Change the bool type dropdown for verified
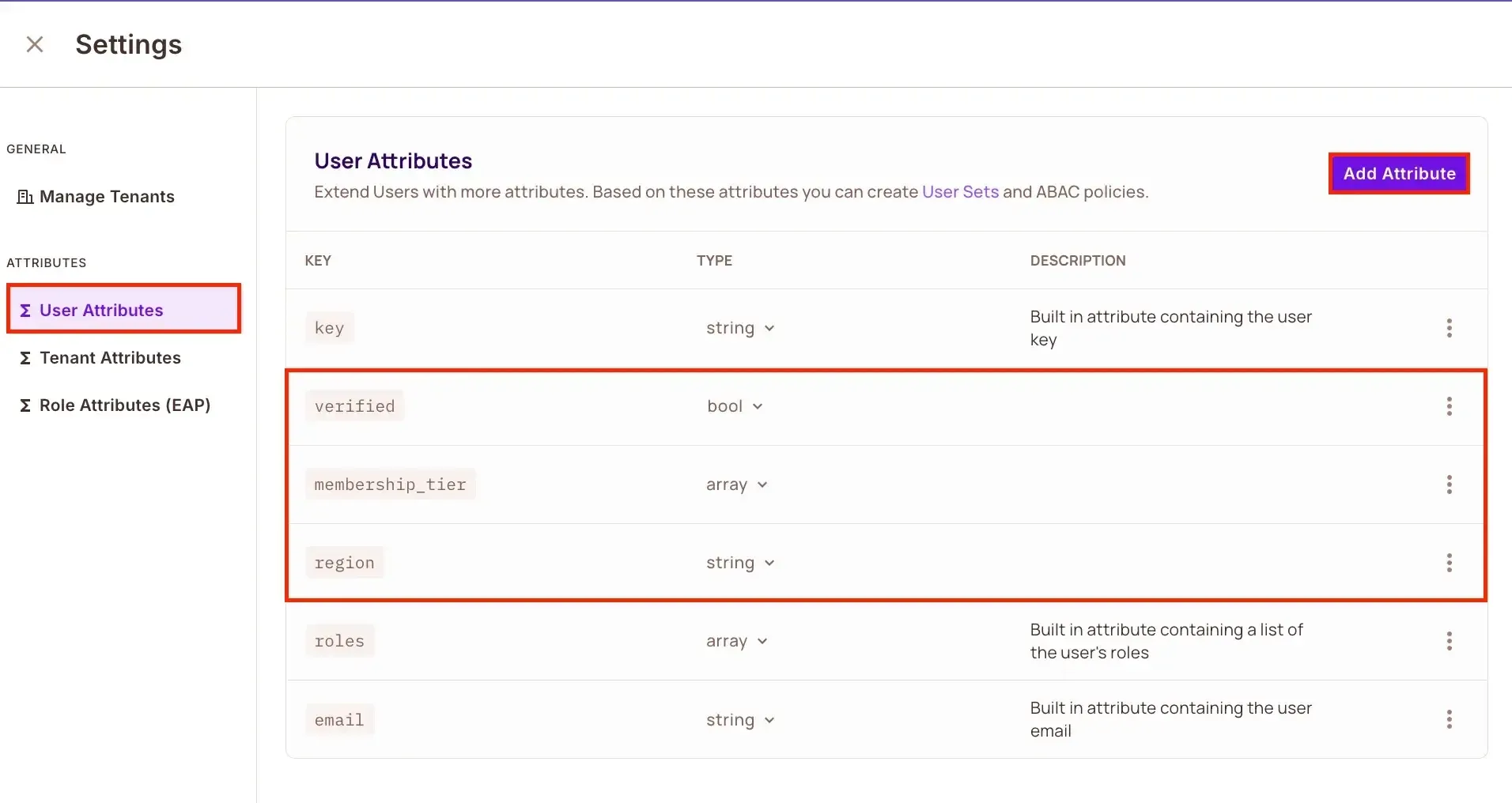1512x803 pixels. (734, 406)
